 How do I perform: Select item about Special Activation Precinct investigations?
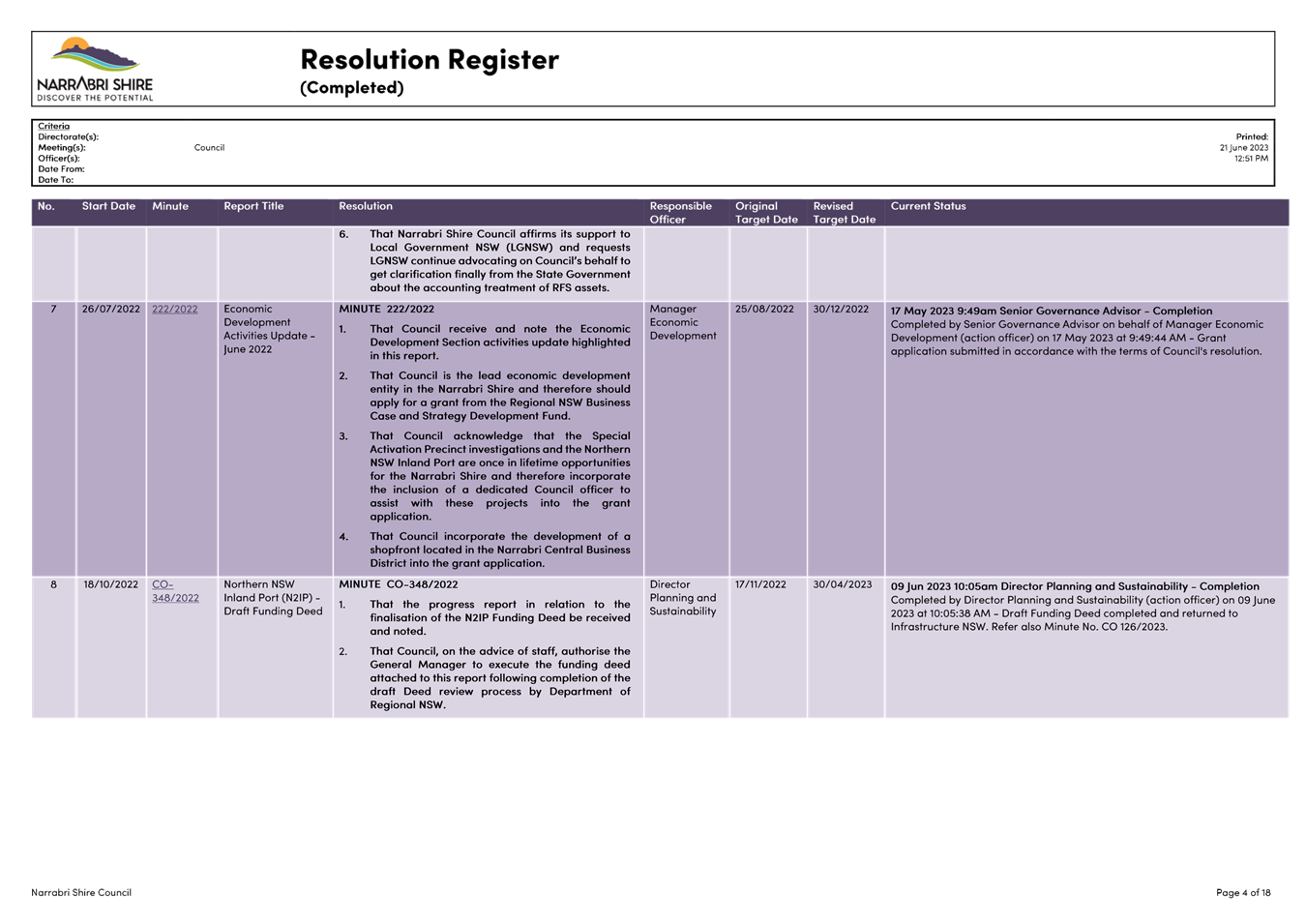tap(485, 476)
